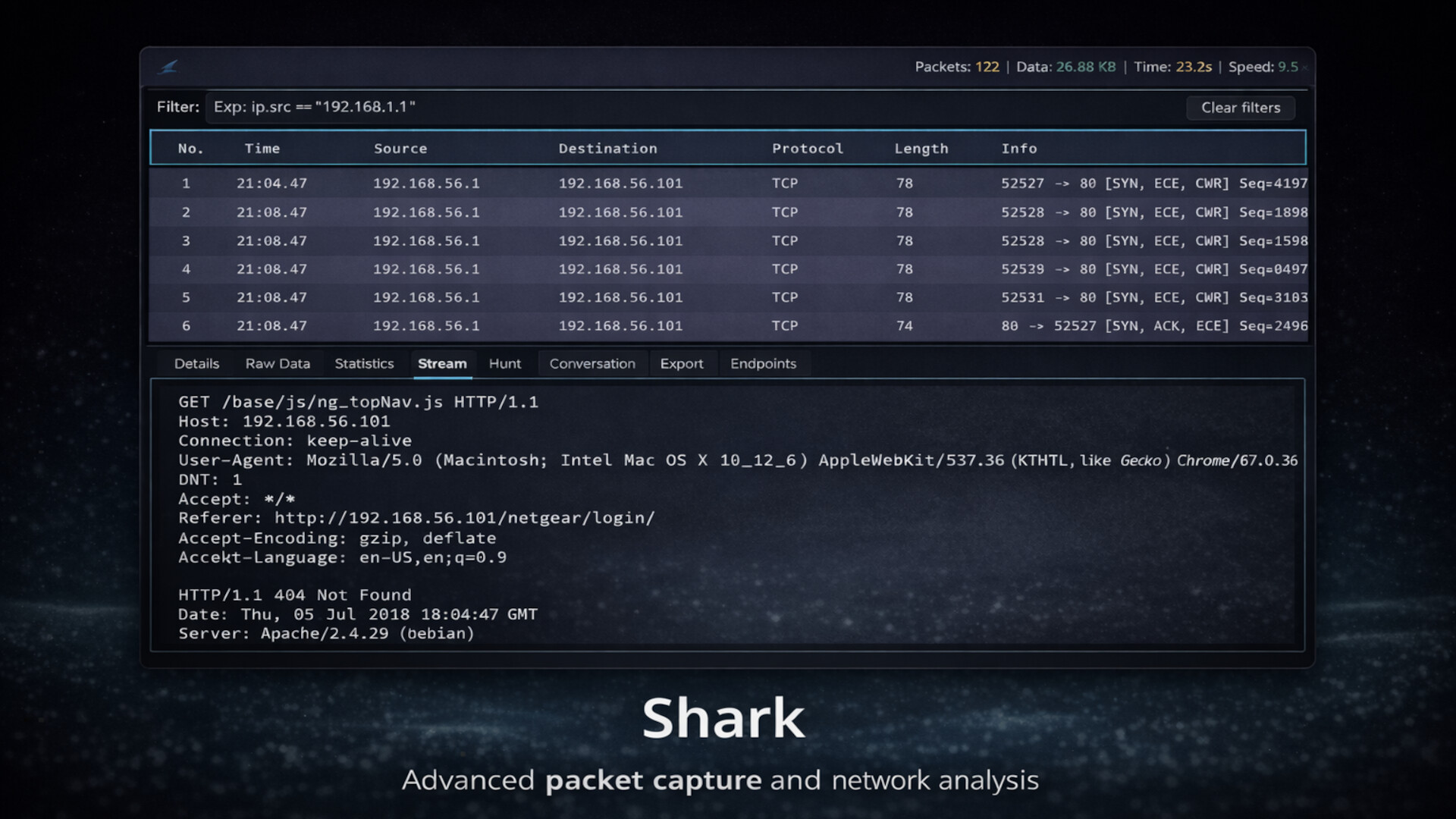The height and width of the screenshot is (819, 1456).
Task: Open the Endpoints tab
Action: pos(763,363)
